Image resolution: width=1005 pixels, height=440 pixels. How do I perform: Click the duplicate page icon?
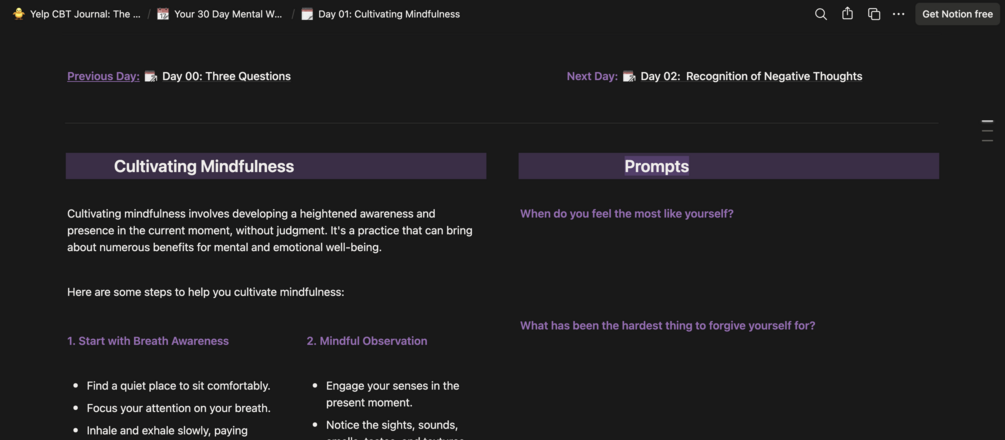(873, 14)
